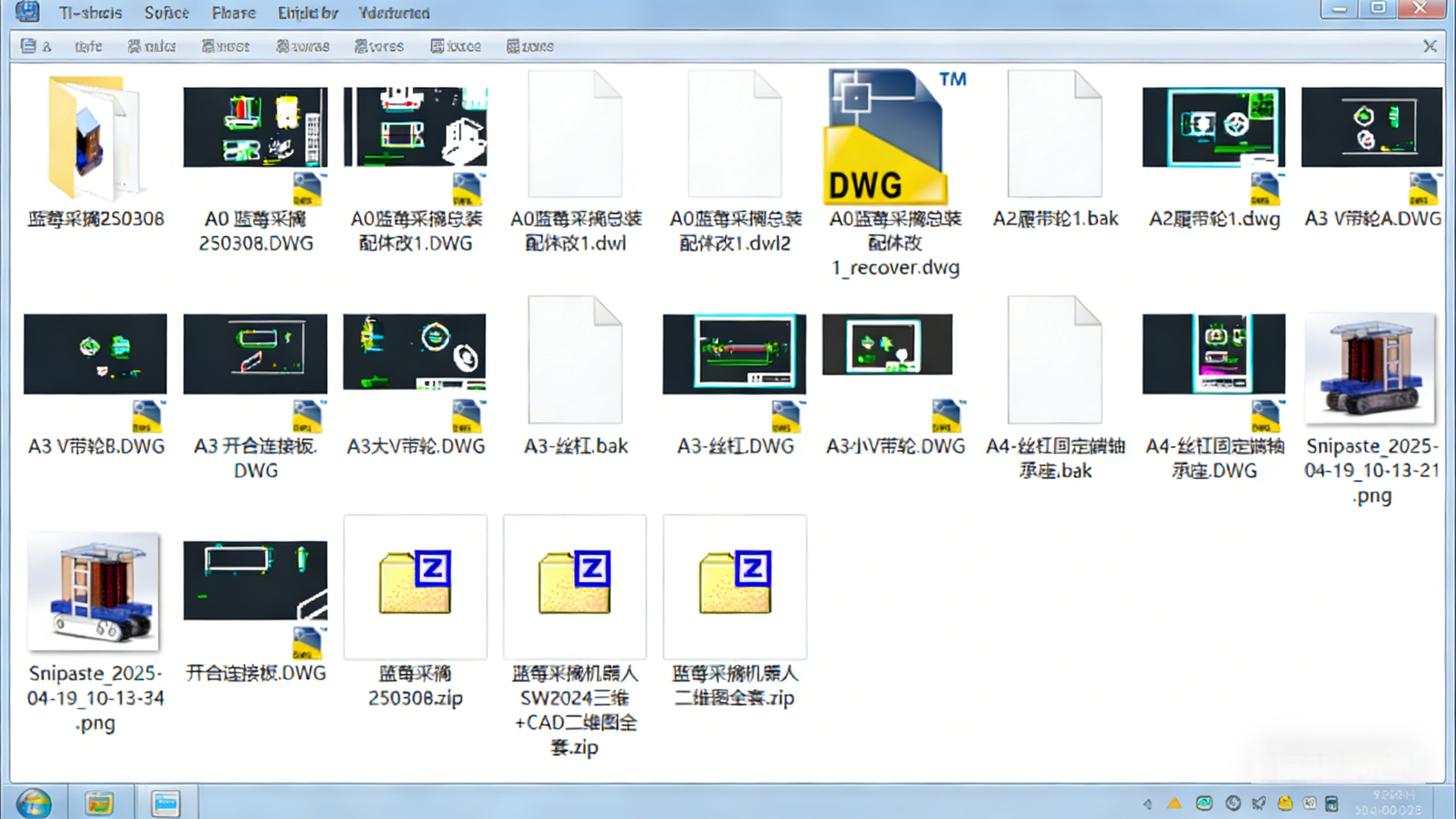This screenshot has height=819, width=1456.
Task: Open the first menu in the menu bar
Action: (x=91, y=12)
